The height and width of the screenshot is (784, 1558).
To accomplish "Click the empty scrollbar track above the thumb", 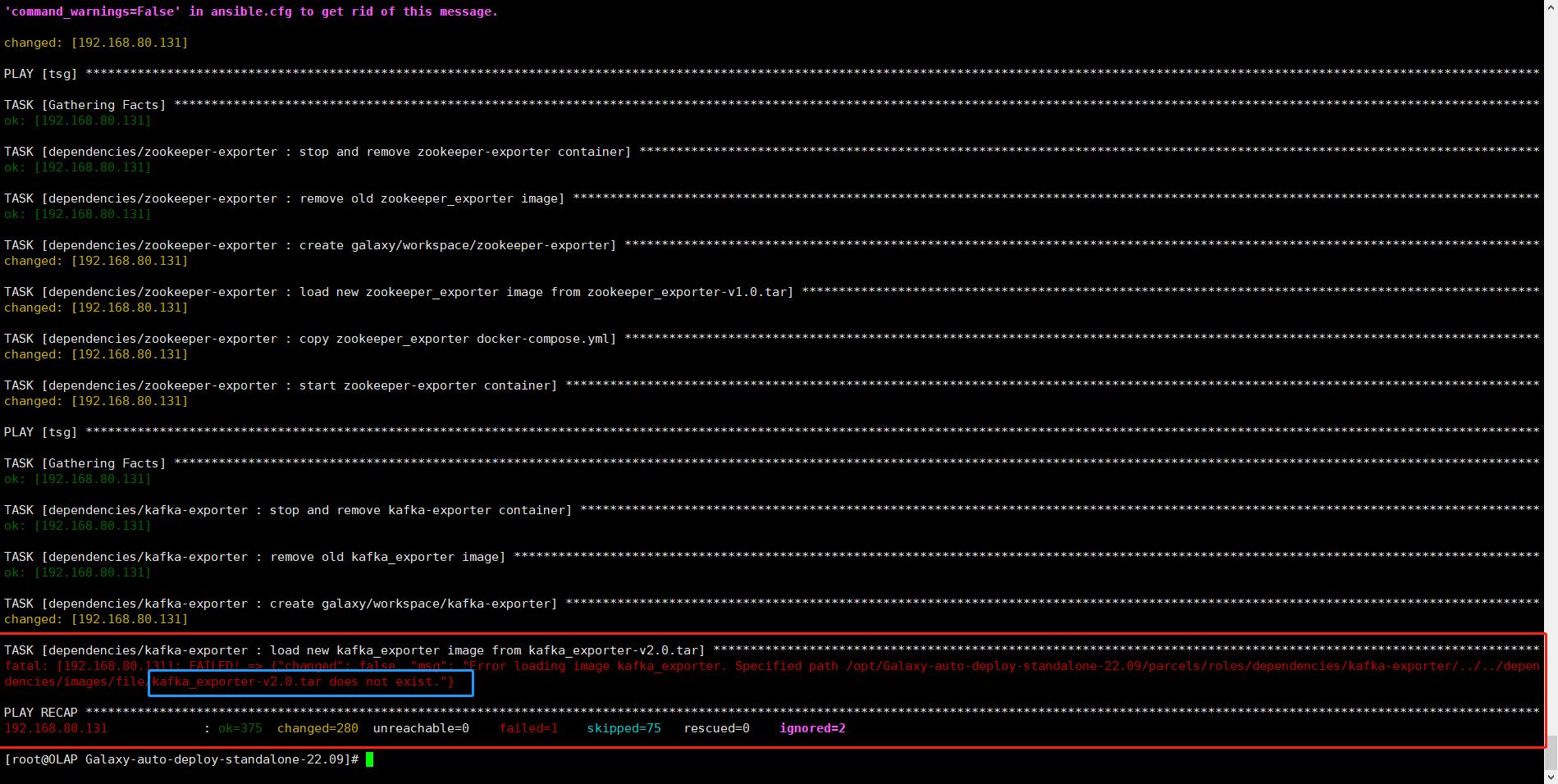I will click(x=1551, y=369).
